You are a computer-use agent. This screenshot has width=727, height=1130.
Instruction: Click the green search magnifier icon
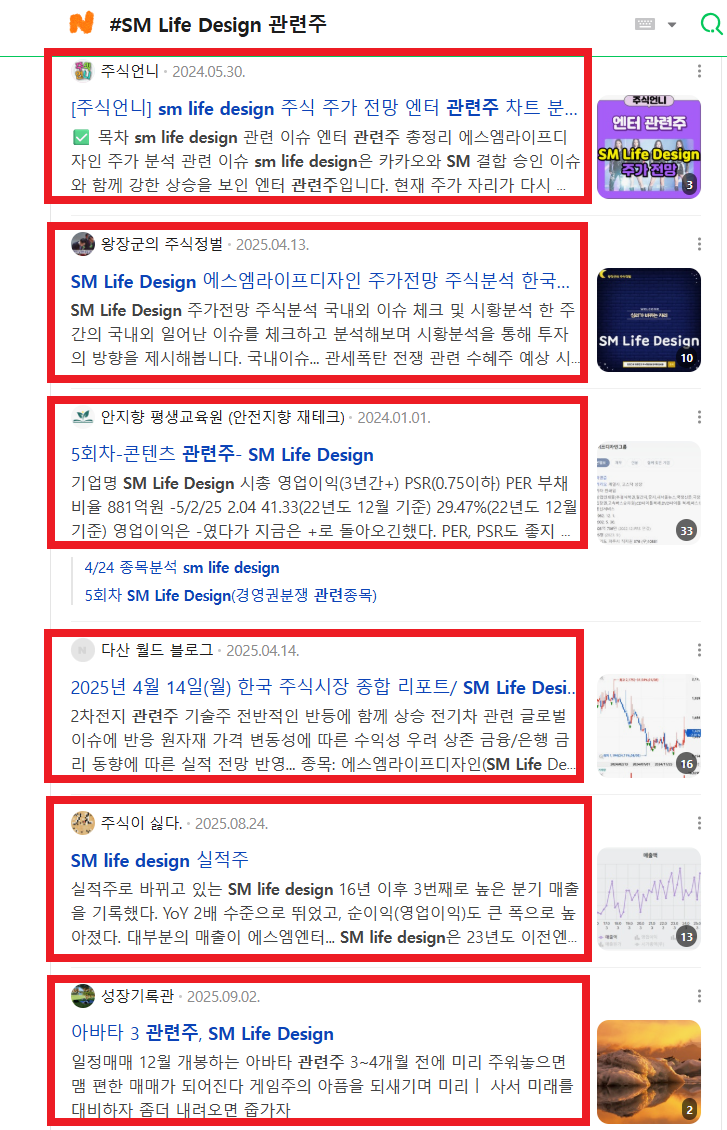coord(710,24)
